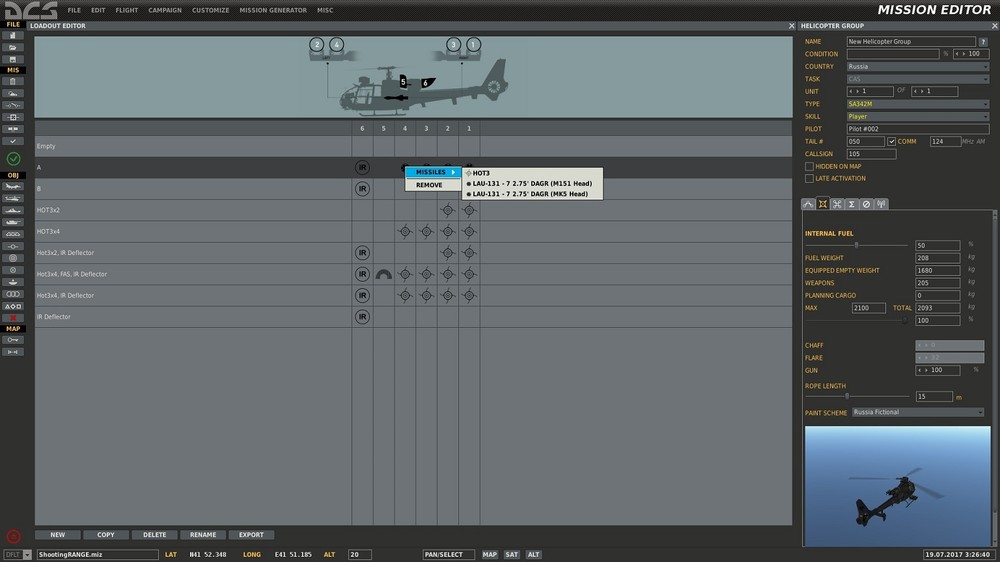Click the IR deflector icon in row A
This screenshot has width=1000, height=562.
click(x=362, y=168)
